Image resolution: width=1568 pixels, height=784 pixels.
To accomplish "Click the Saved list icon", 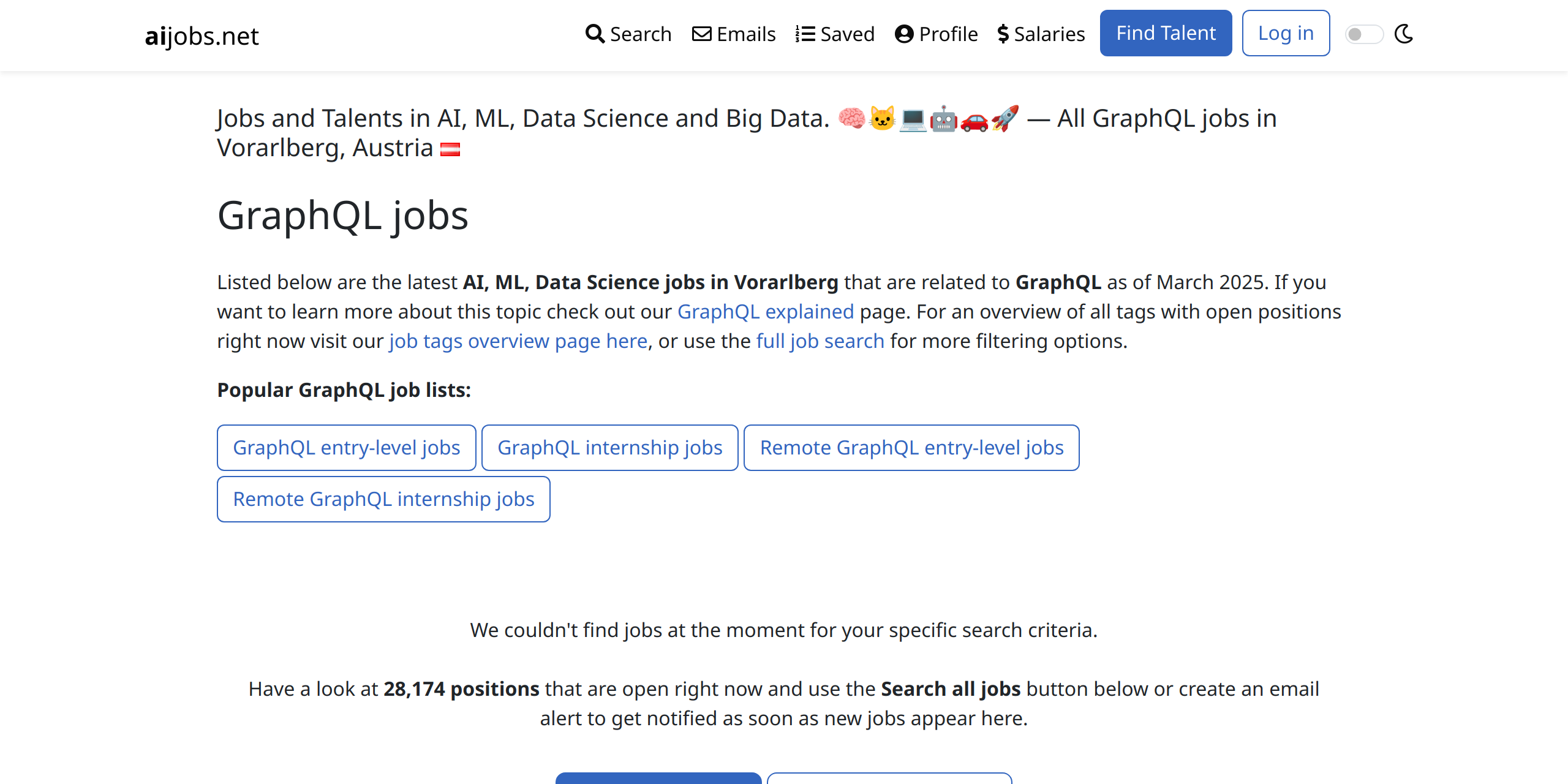I will [x=805, y=34].
